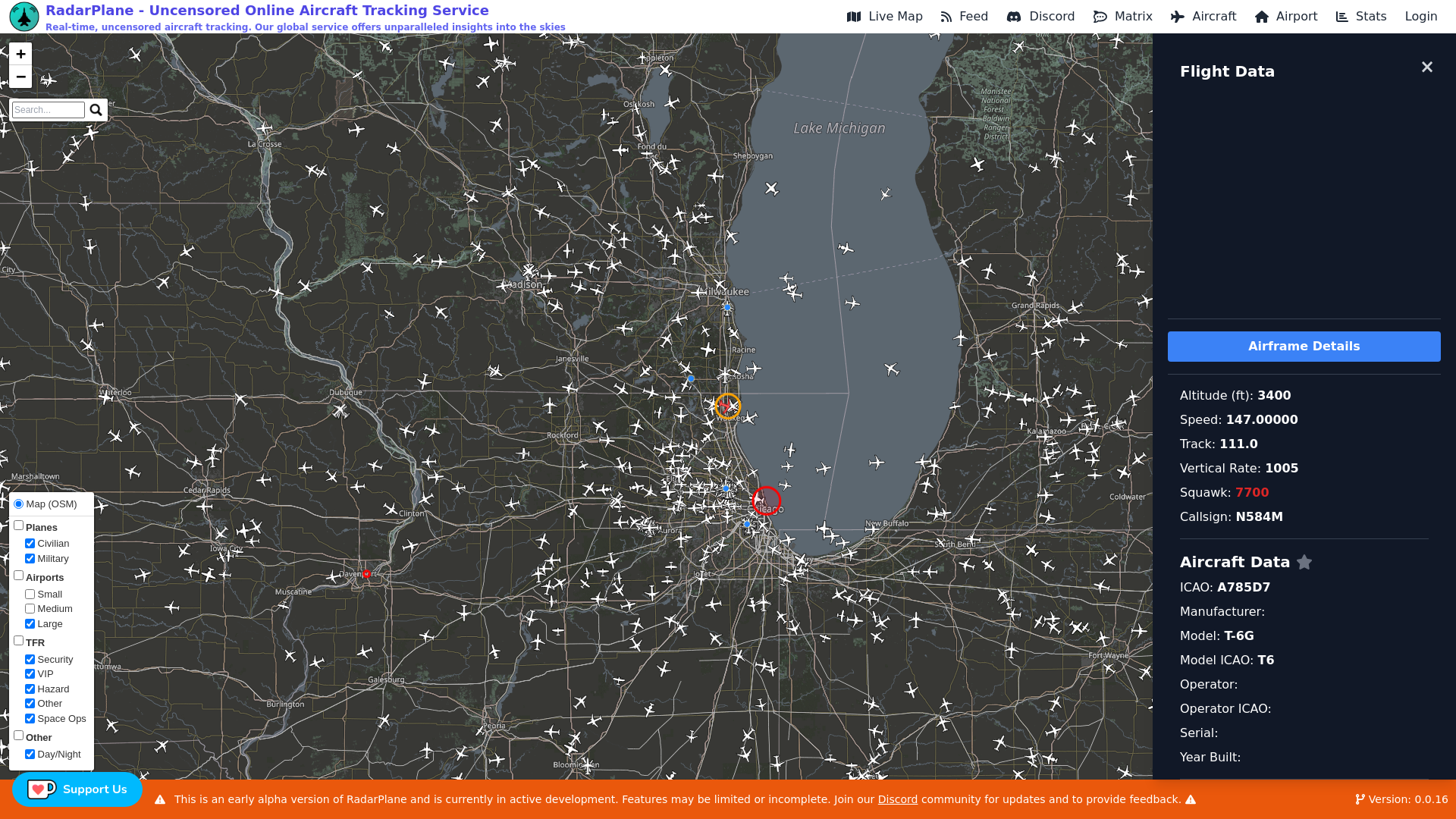Close the Flight Data panel
This screenshot has height=819, width=1456.
[1426, 67]
